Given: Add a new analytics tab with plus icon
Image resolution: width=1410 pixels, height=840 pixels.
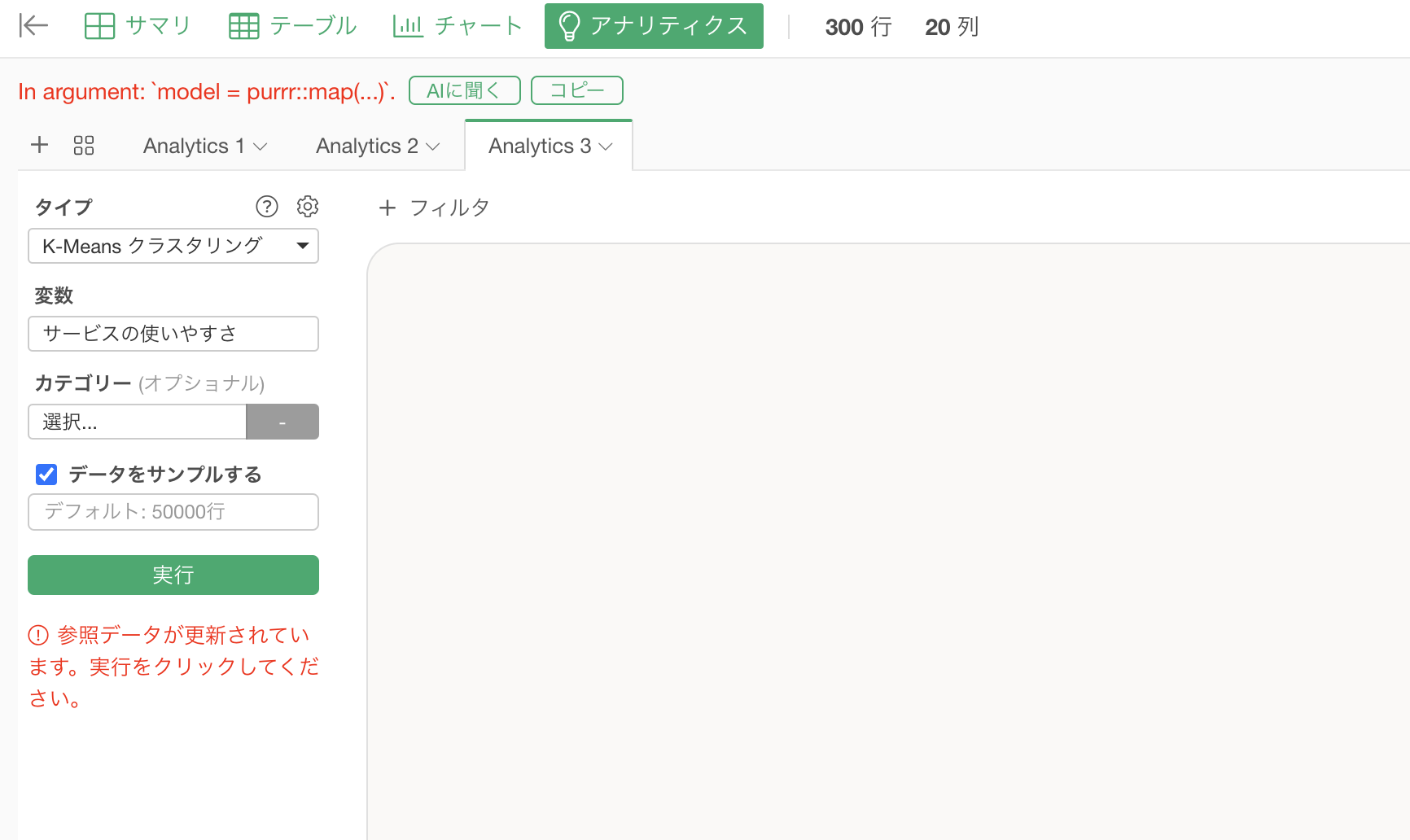Looking at the screenshot, I should pyautogui.click(x=39, y=145).
